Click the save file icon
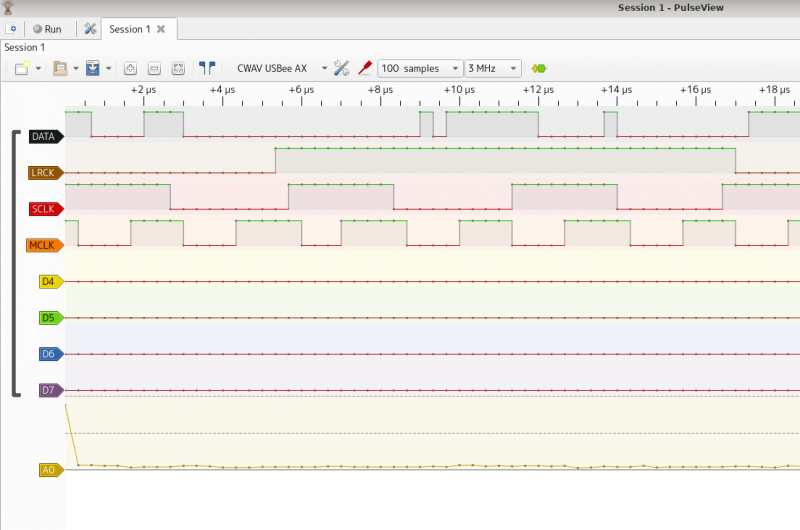Screen dimensions: 800x530 pyautogui.click(x=92, y=69)
